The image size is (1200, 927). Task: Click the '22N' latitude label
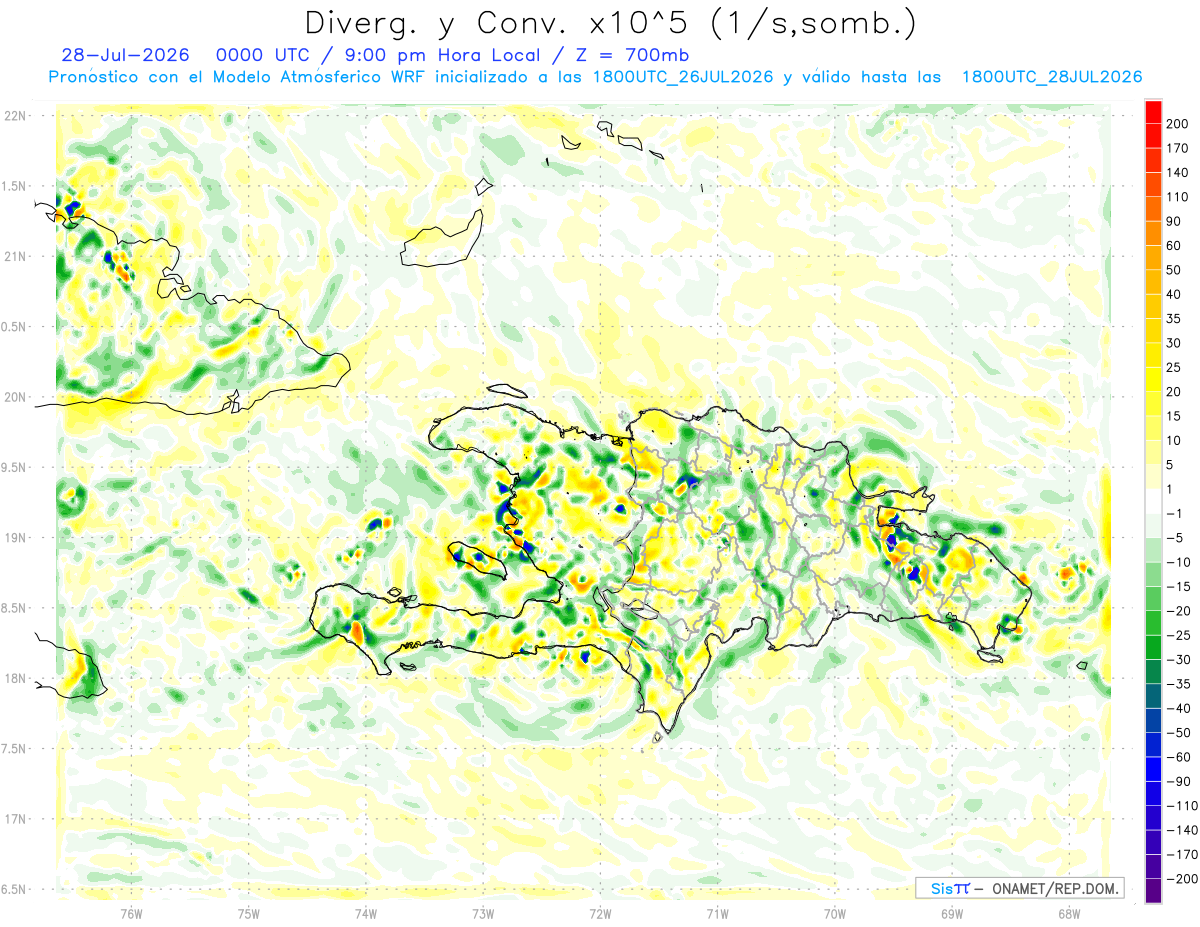click(x=15, y=116)
